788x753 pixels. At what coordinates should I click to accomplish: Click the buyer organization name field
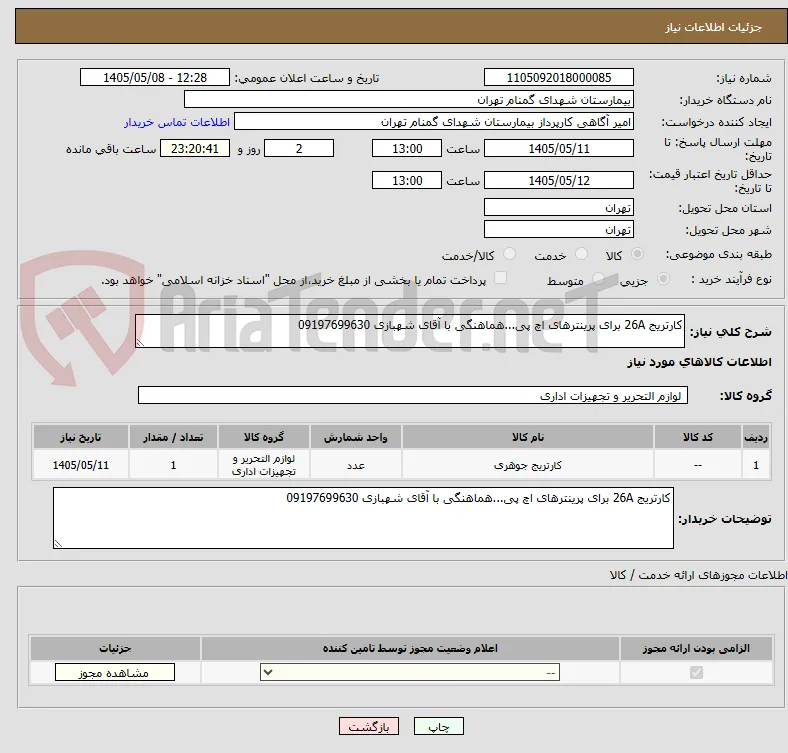point(409,100)
